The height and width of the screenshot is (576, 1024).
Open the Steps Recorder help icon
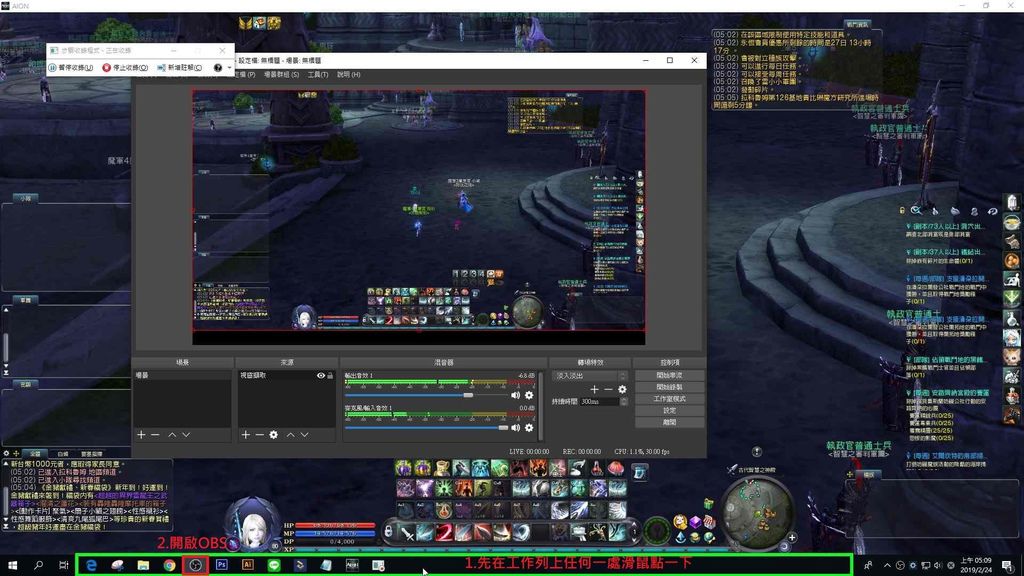coord(218,67)
